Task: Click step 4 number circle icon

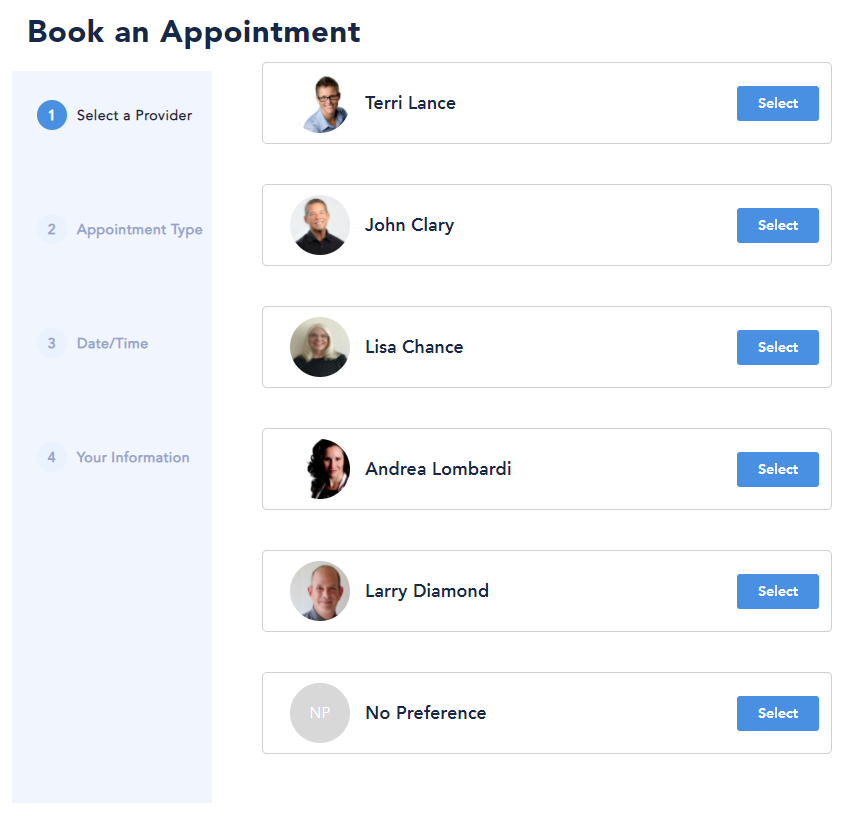Action: pyautogui.click(x=52, y=457)
